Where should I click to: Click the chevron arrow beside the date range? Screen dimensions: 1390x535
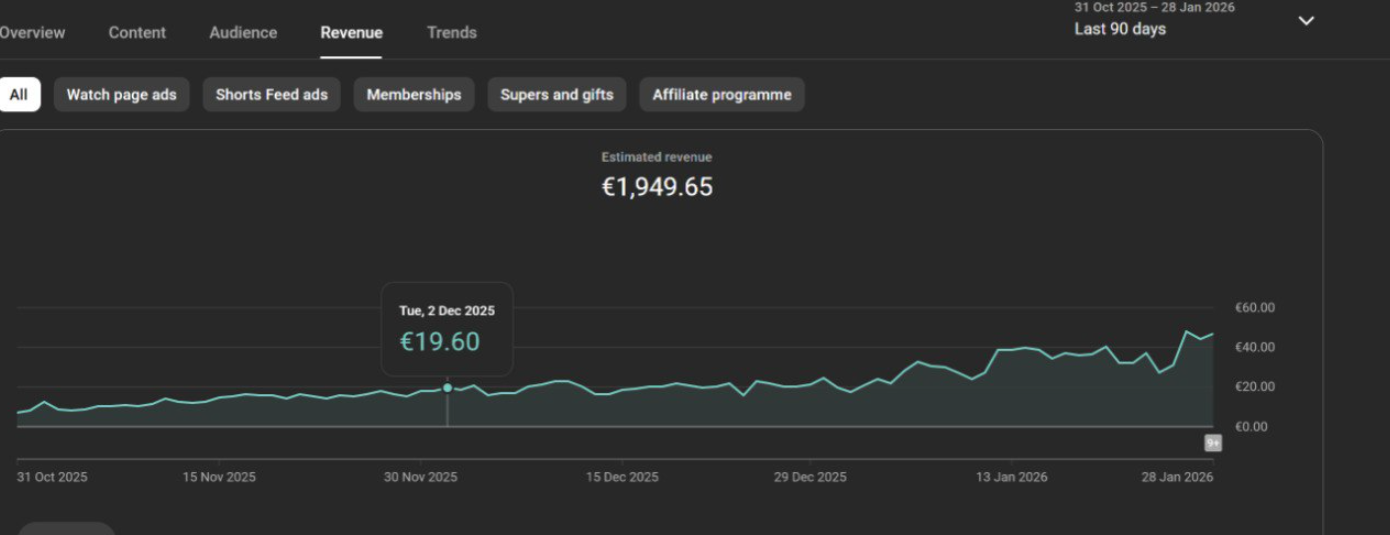1305,21
